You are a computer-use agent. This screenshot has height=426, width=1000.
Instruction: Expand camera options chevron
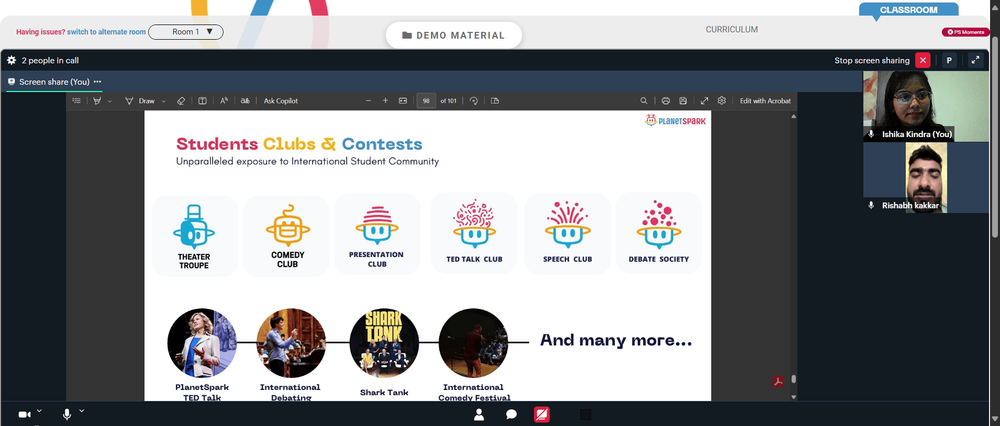[40, 411]
